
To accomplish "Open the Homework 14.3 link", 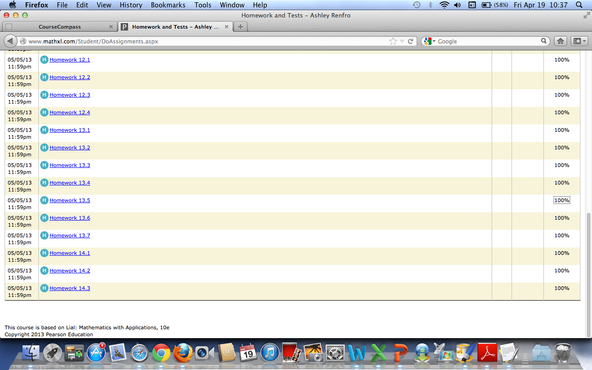I will (x=70, y=288).
